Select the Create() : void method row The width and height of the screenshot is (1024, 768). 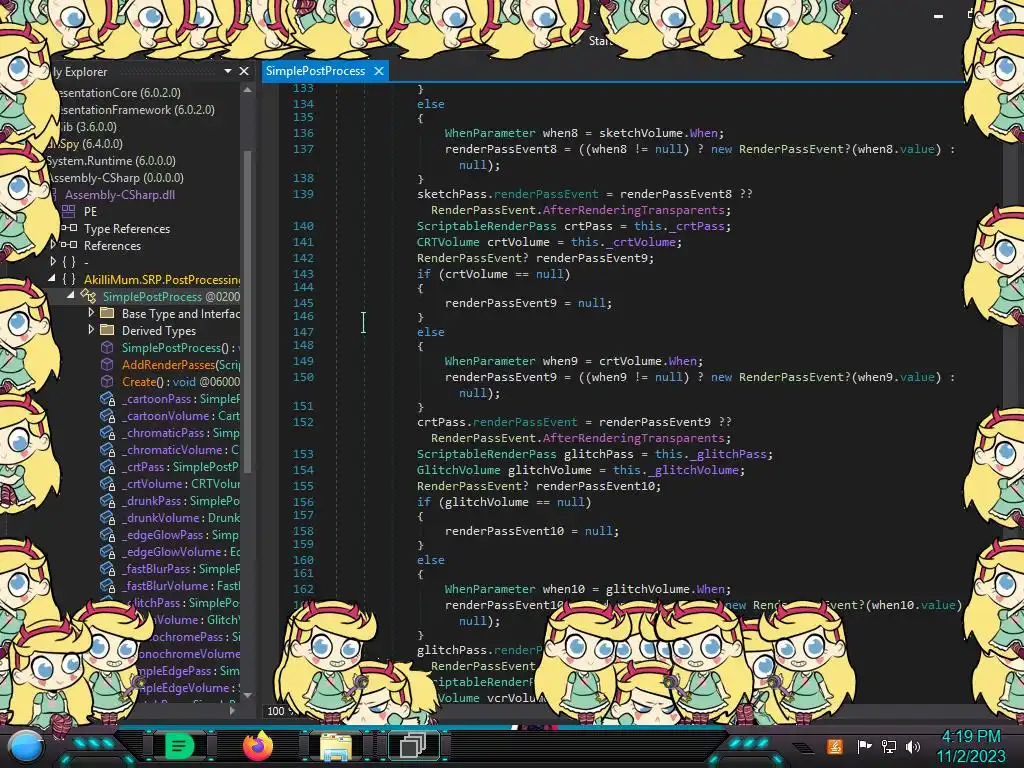coord(181,381)
